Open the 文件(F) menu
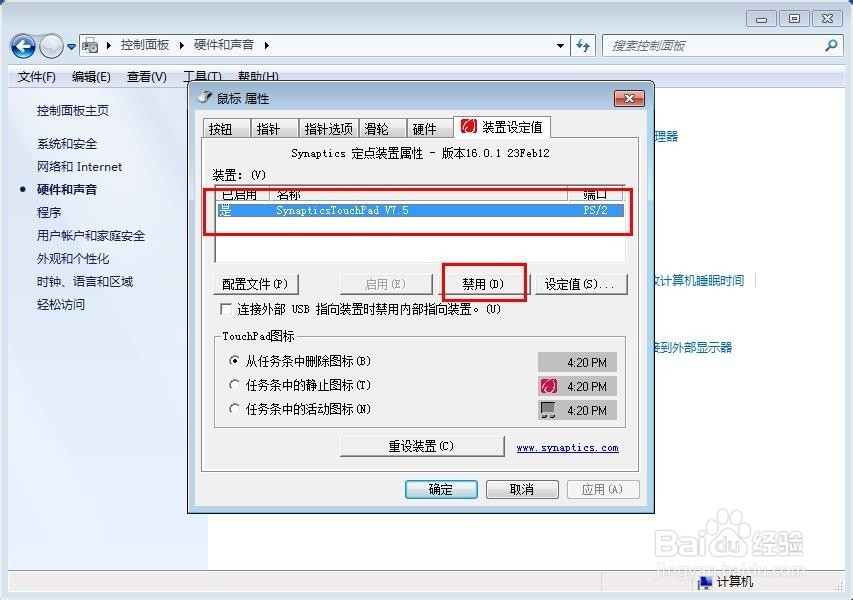 (36, 77)
